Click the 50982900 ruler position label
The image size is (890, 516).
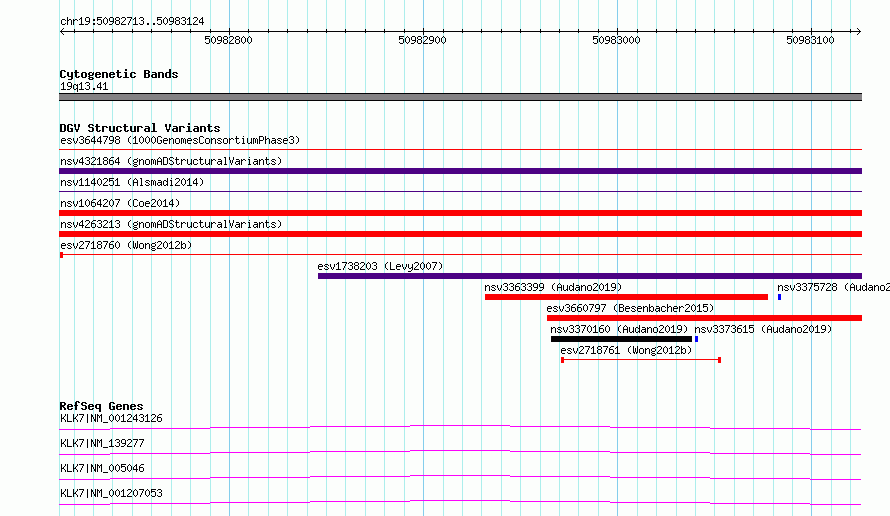tap(422, 40)
